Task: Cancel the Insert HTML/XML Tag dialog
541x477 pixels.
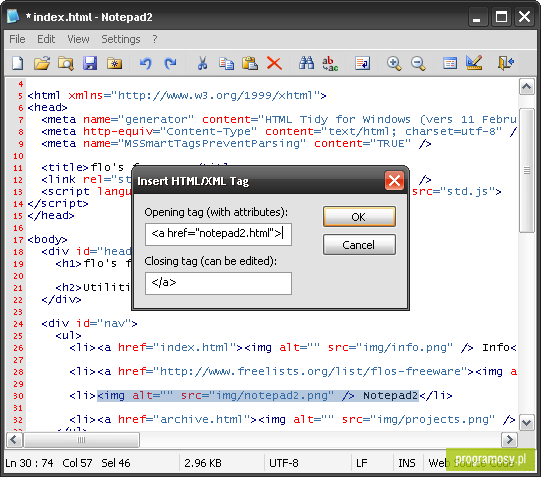Action: click(x=359, y=245)
